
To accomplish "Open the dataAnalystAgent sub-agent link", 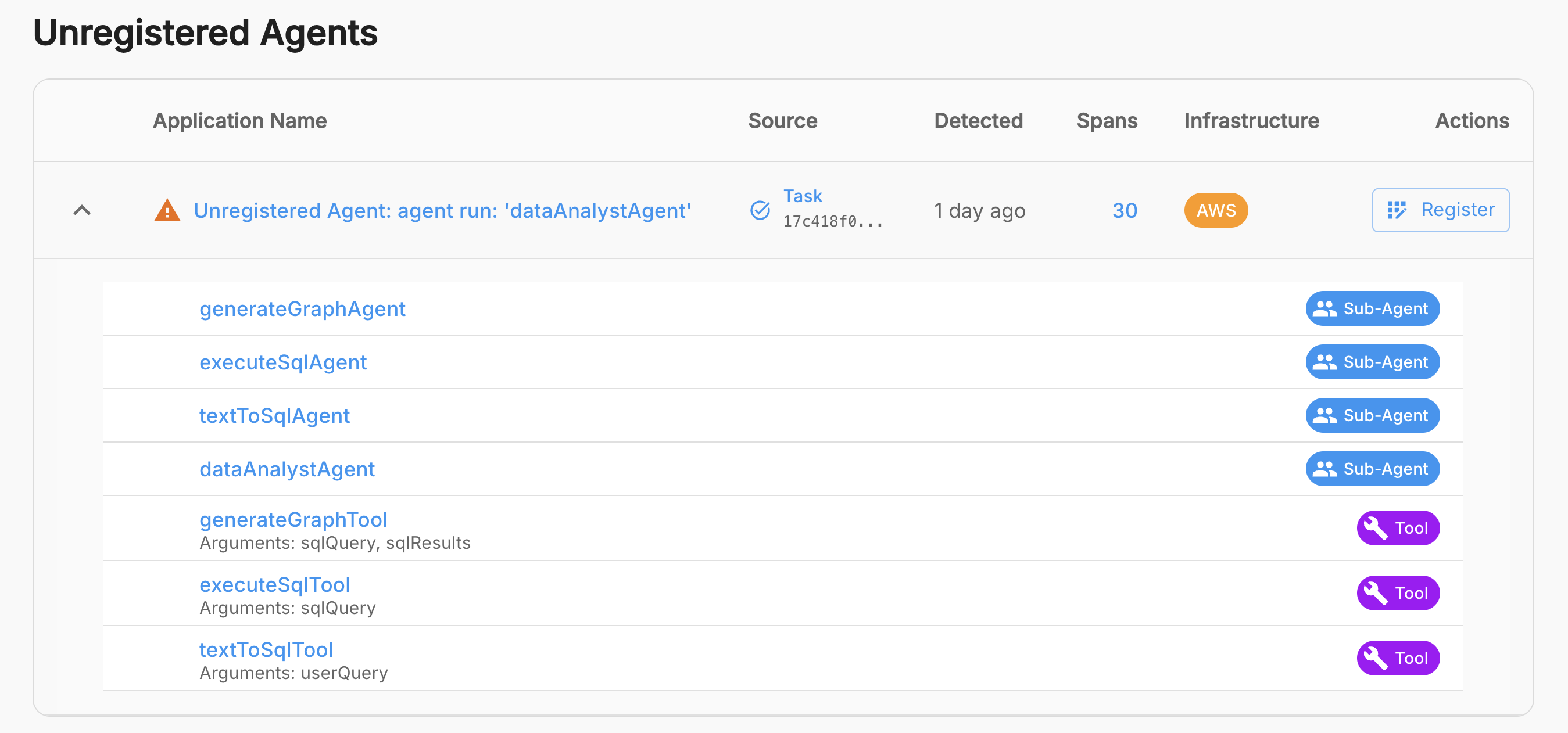I will (x=287, y=469).
